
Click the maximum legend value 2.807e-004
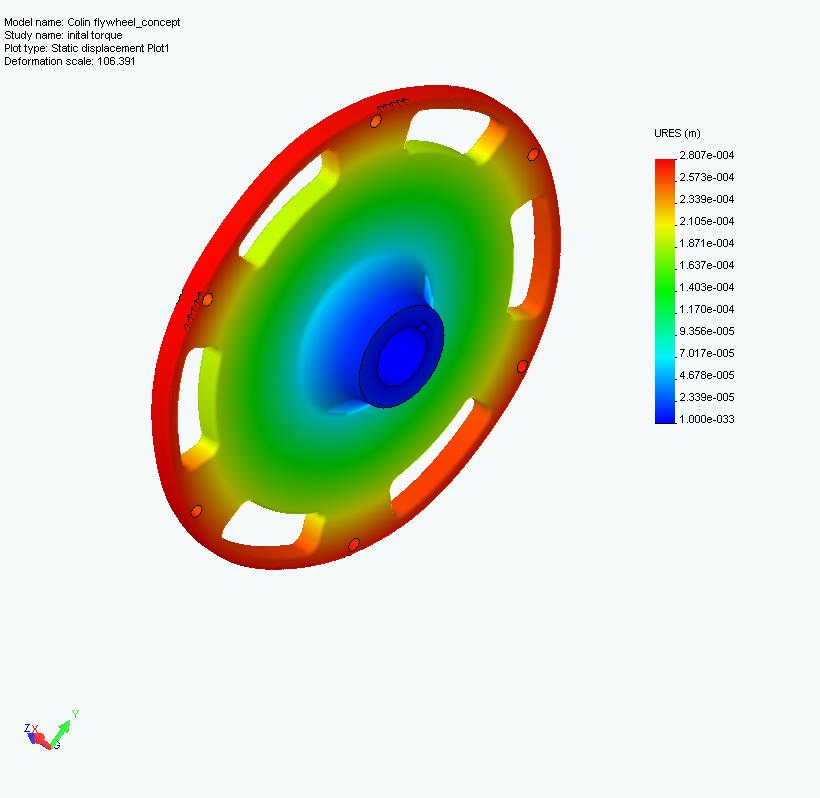coord(706,155)
